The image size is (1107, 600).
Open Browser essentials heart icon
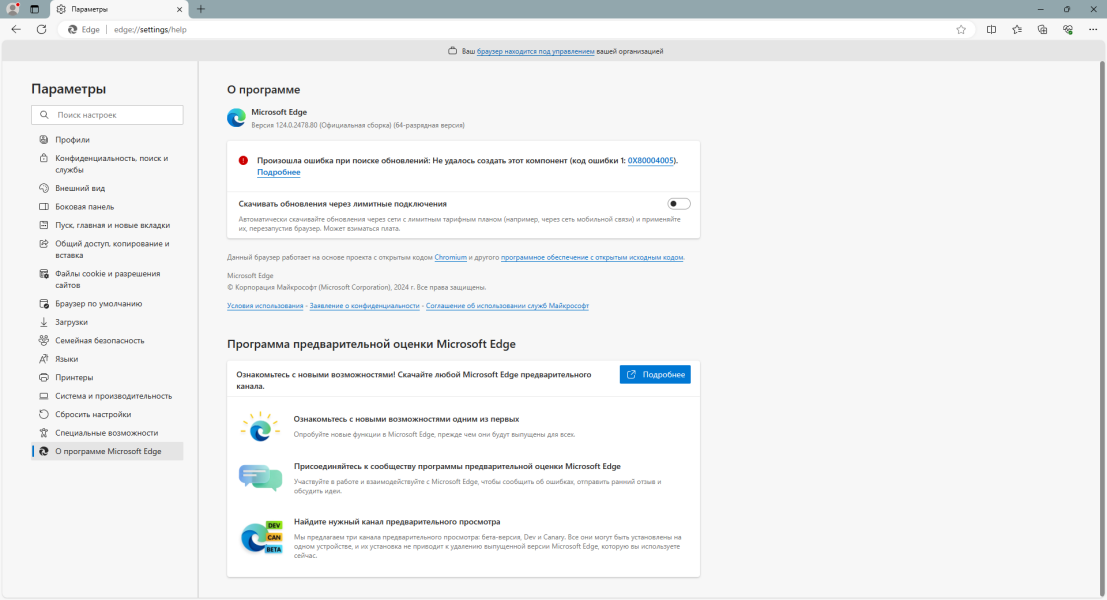[1068, 30]
